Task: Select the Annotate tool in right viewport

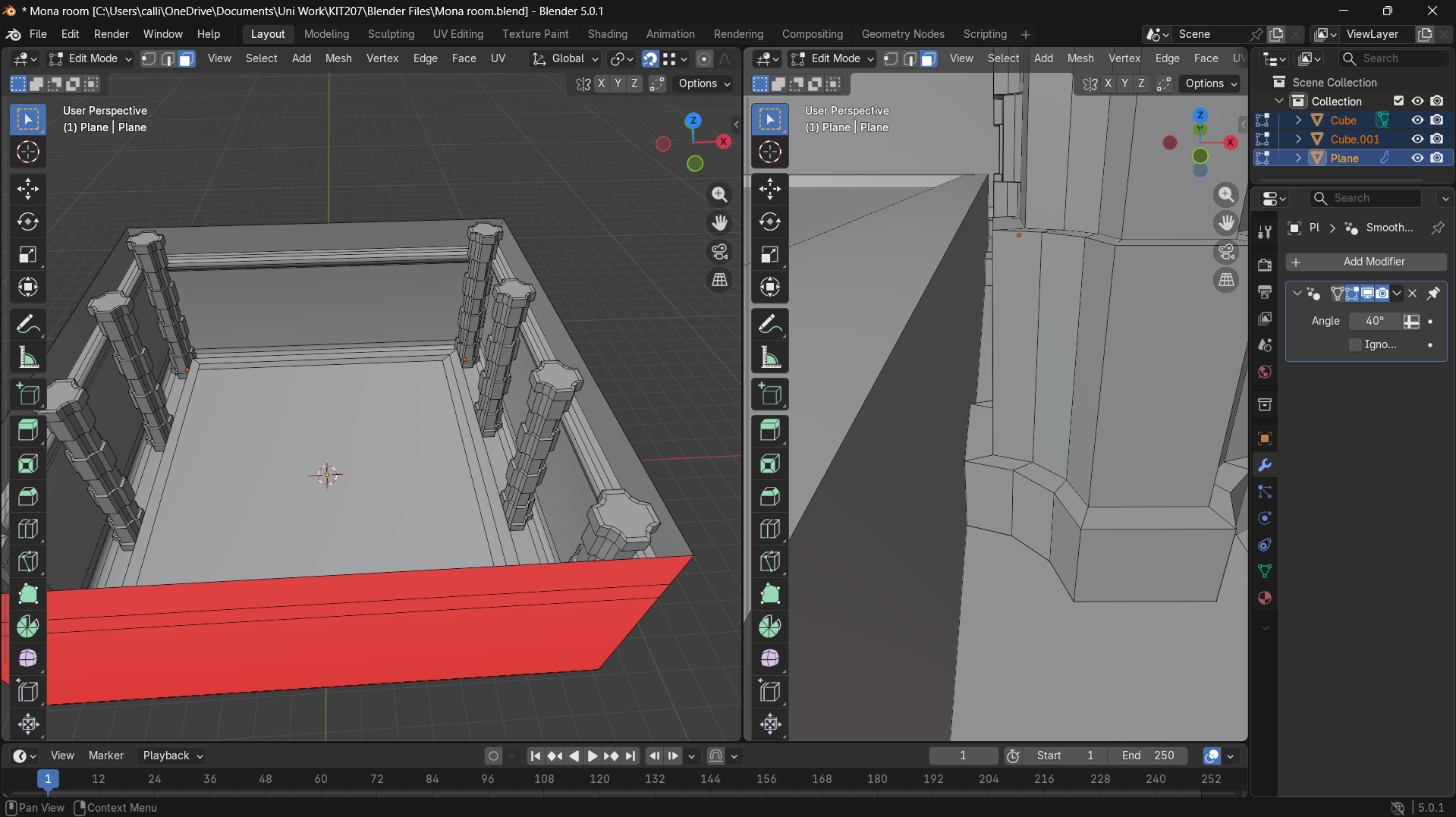Action: (x=770, y=325)
